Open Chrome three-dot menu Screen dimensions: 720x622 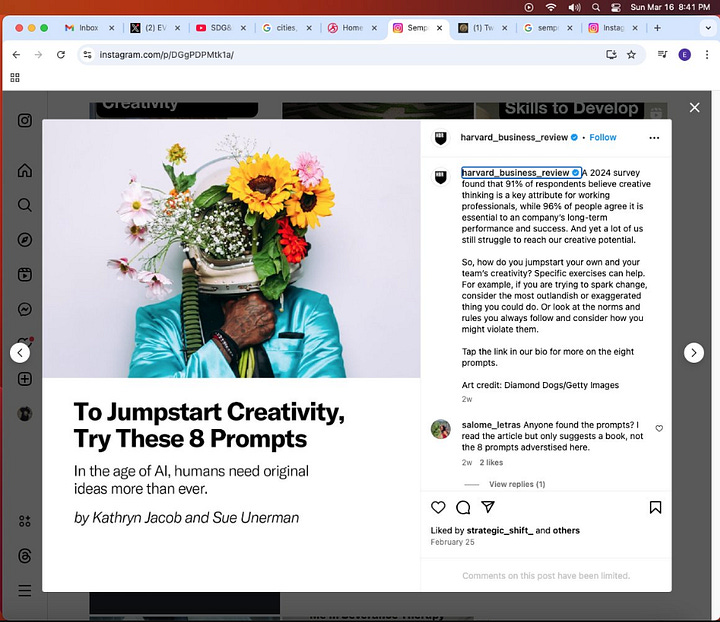coord(706,55)
